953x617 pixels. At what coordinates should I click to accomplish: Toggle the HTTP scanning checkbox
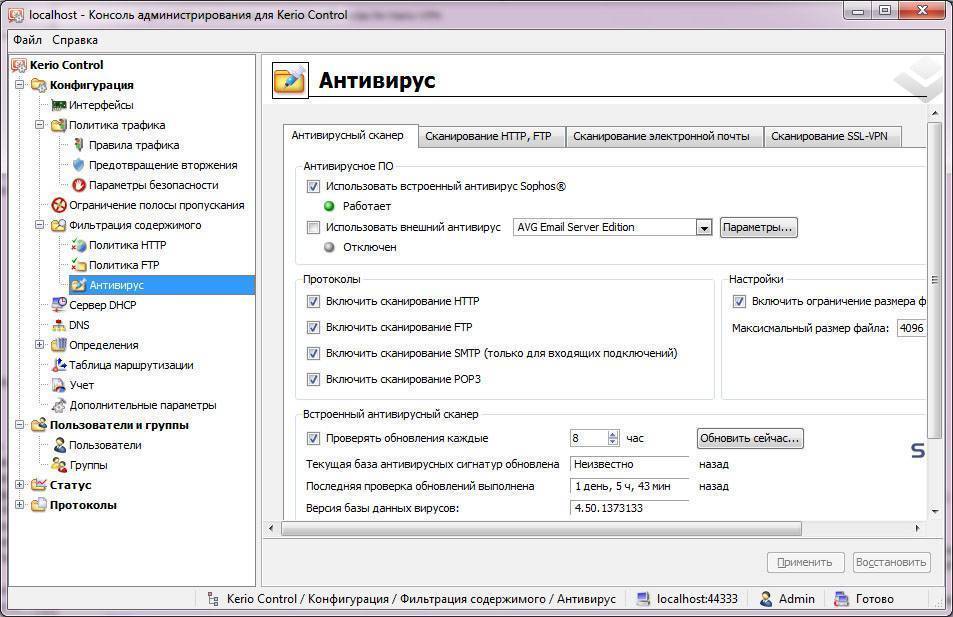tap(313, 301)
